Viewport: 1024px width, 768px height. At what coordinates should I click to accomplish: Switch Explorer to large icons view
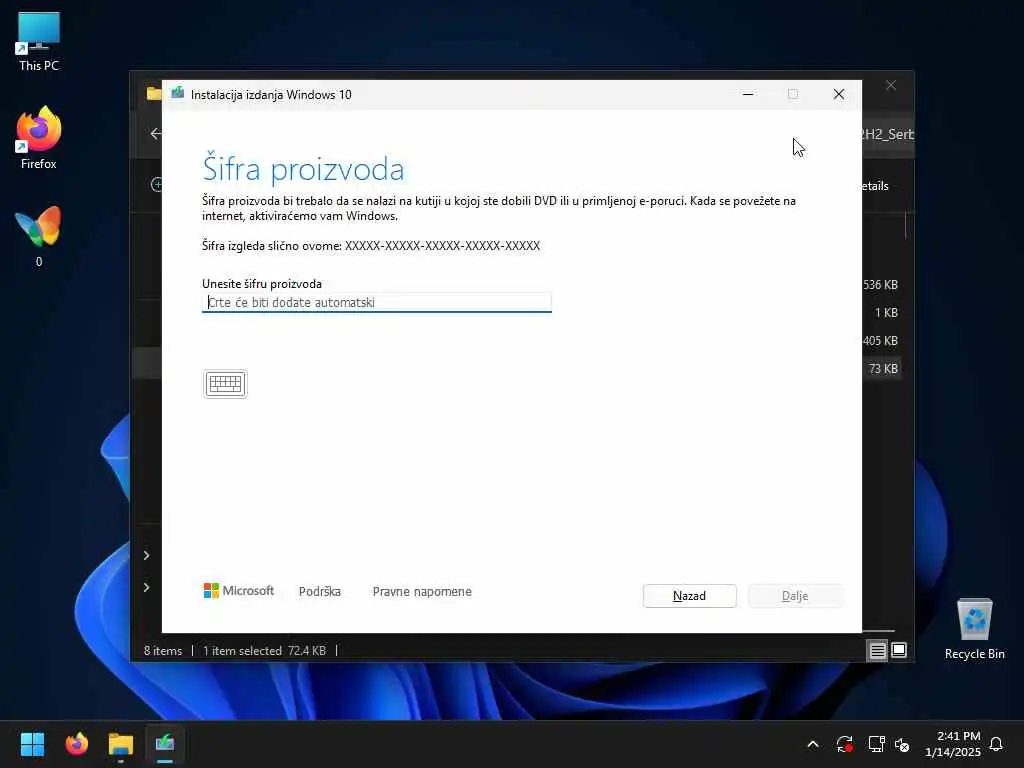pyautogui.click(x=899, y=650)
